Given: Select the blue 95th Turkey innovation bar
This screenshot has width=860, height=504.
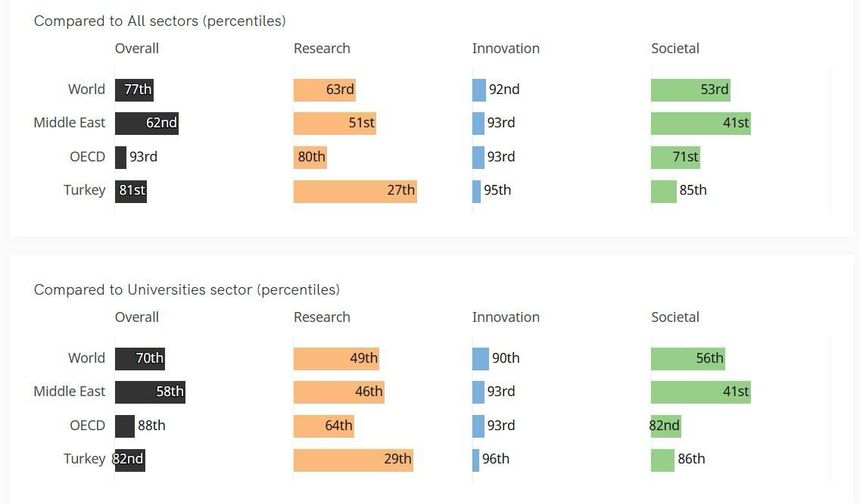Looking at the screenshot, I should point(477,190).
